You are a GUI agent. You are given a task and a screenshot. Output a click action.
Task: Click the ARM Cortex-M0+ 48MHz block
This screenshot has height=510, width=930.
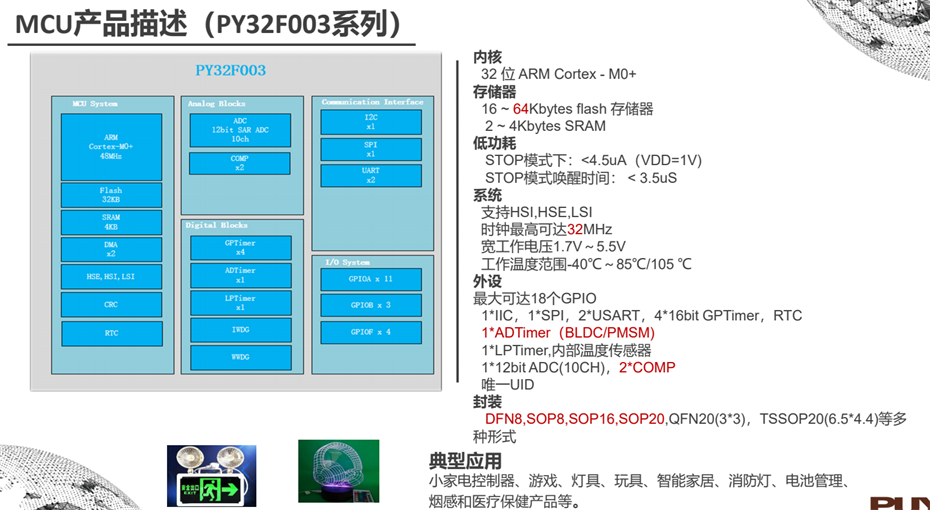[111, 146]
